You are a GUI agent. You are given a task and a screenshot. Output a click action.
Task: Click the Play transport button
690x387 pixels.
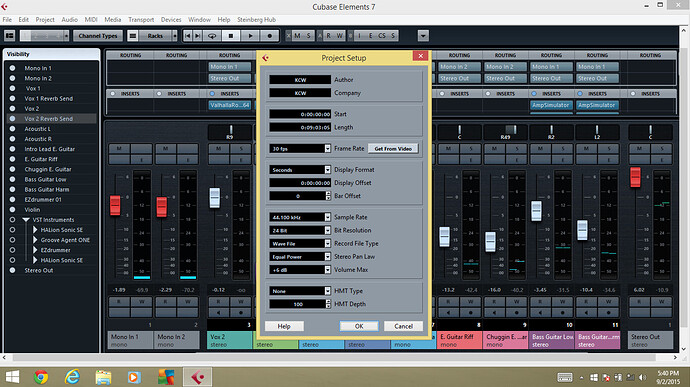pyautogui.click(x=250, y=36)
